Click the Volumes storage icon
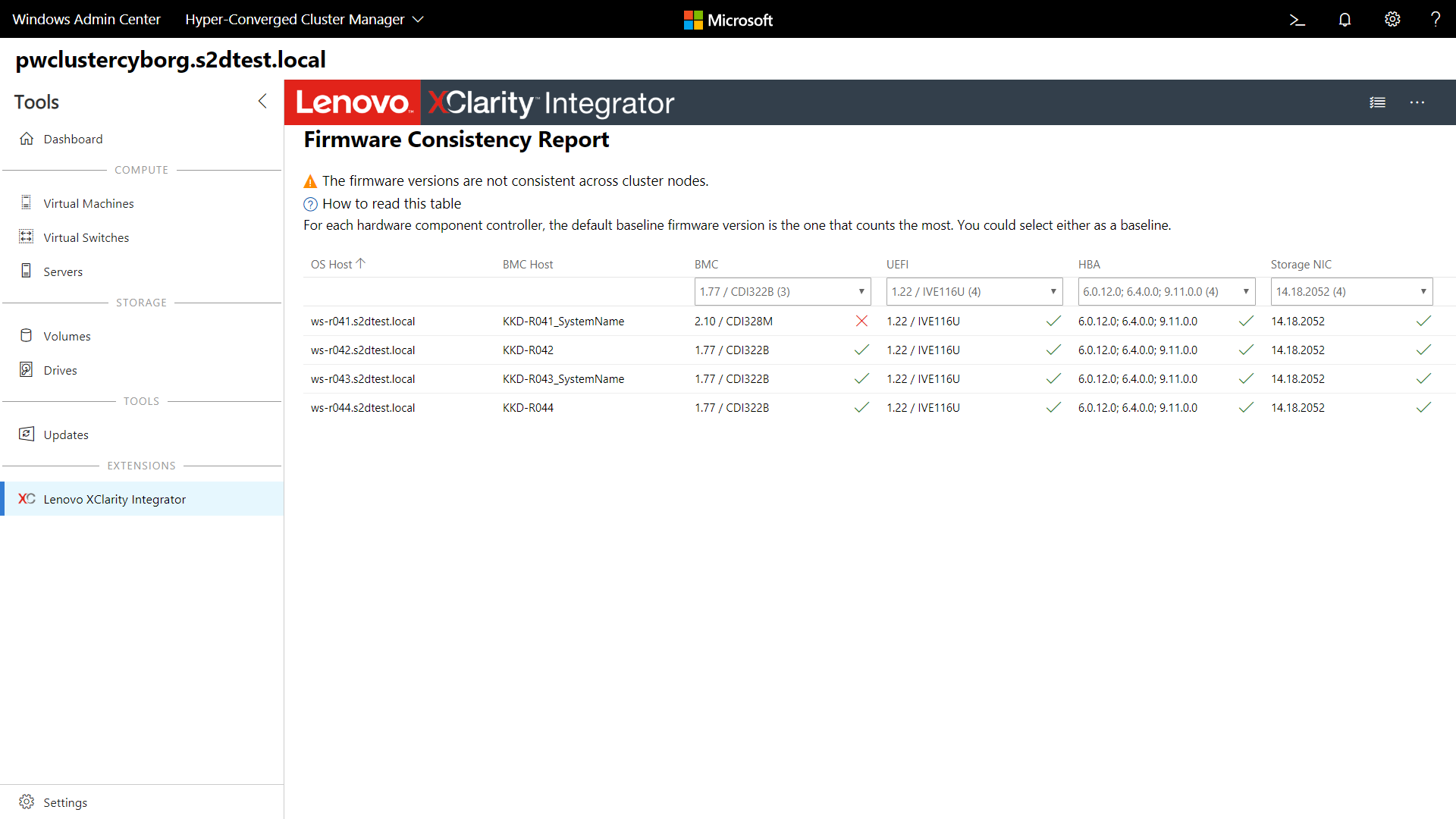The height and width of the screenshot is (819, 1456). click(x=27, y=335)
